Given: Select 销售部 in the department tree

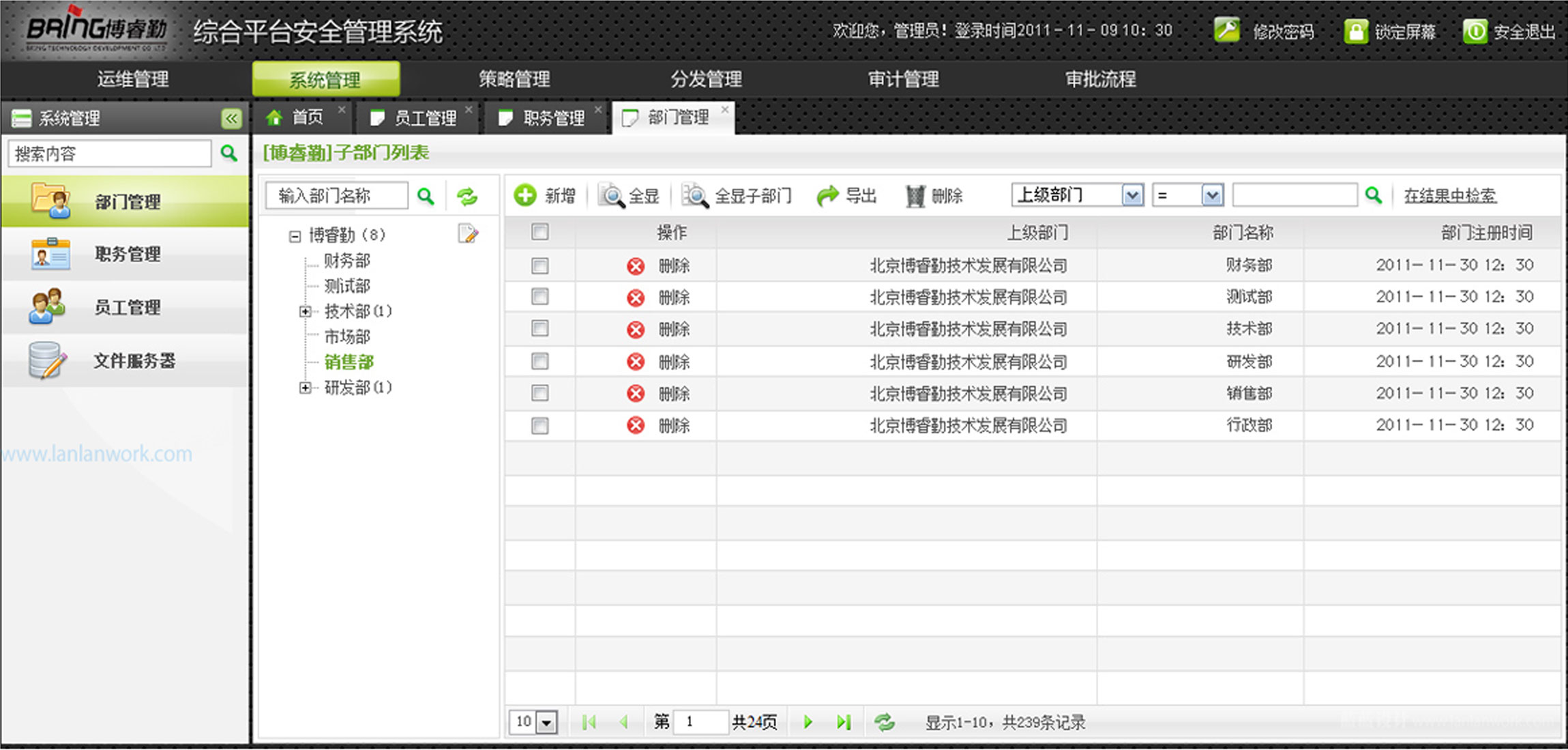Looking at the screenshot, I should point(349,362).
